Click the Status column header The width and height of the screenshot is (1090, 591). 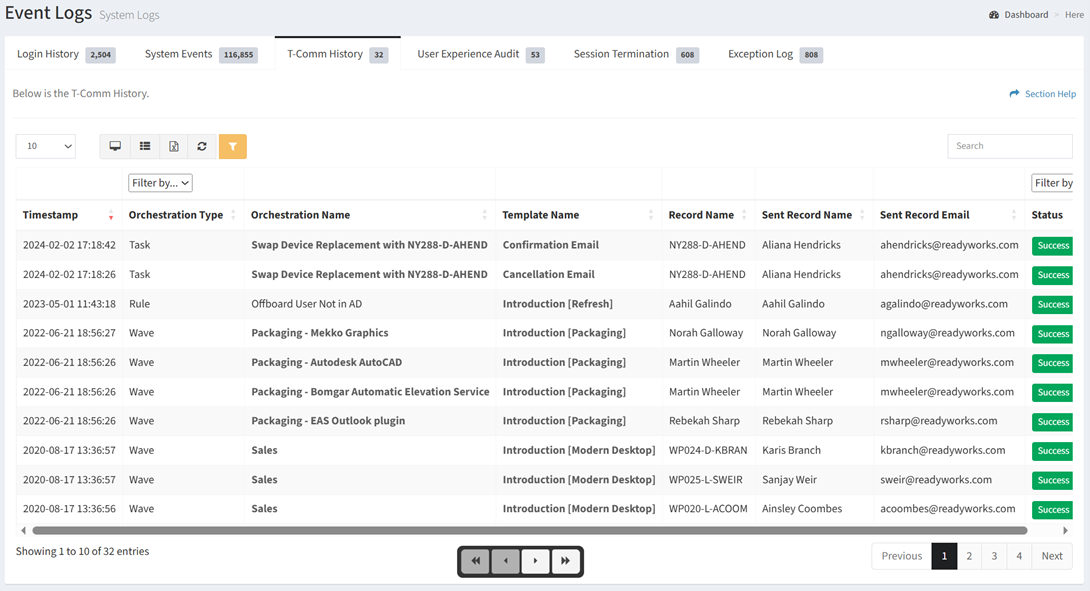click(1047, 215)
